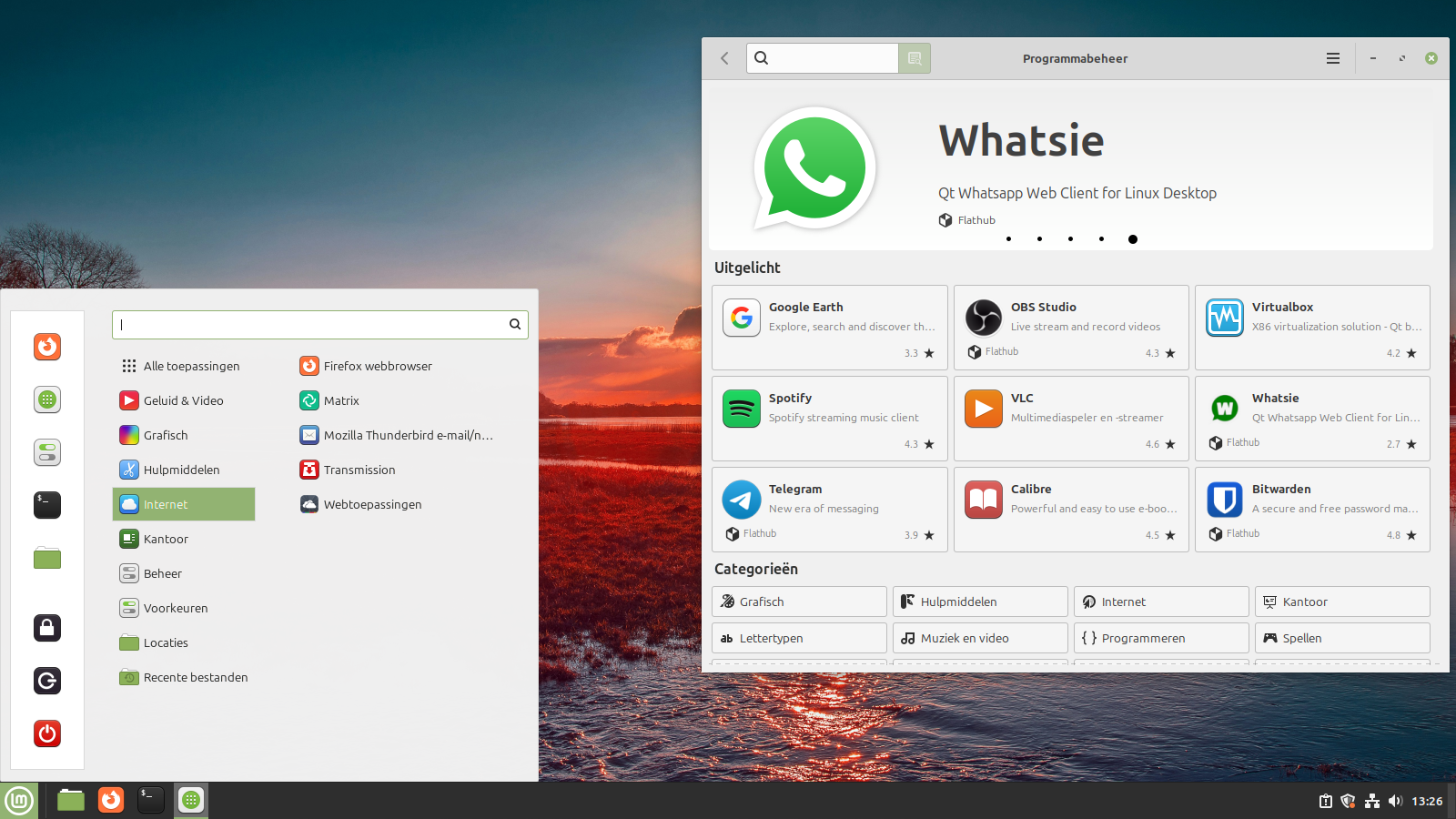Image resolution: width=1456 pixels, height=819 pixels.
Task: Open the Telegram featured app card
Action: point(829,510)
